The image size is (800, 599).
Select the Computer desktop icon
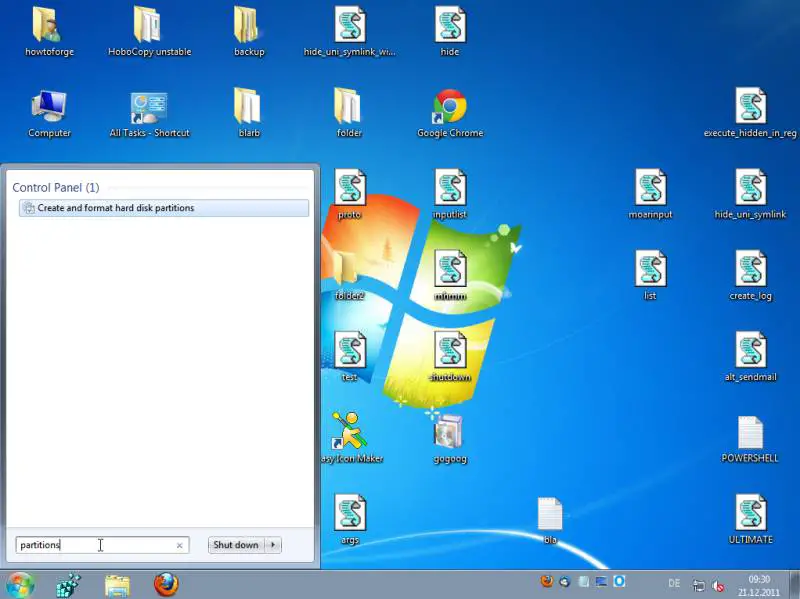[x=49, y=108]
